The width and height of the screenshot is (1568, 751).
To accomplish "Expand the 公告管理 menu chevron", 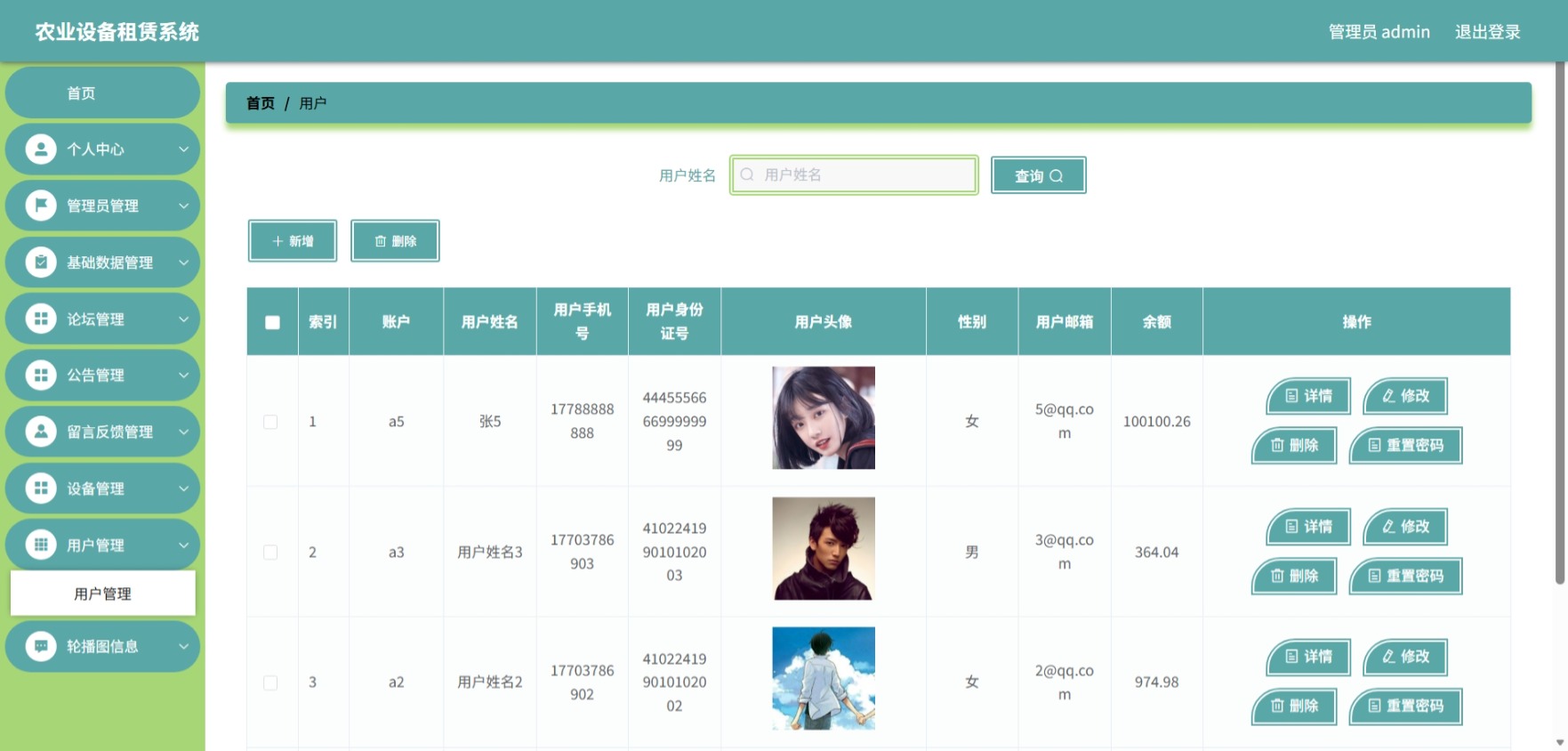I will [183, 375].
